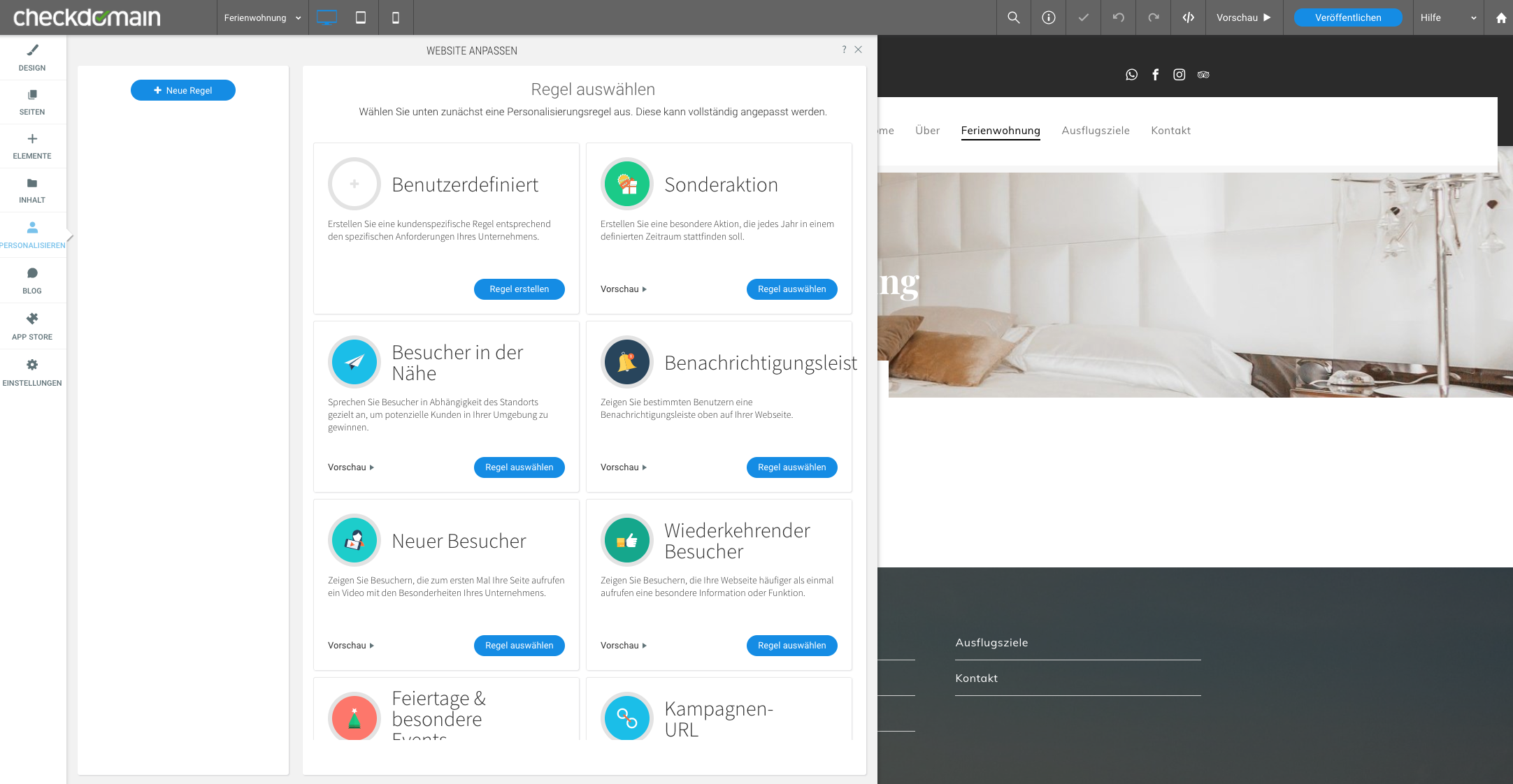This screenshot has width=1513, height=784.
Task: Expand Vorschau for Sonderaktion rule
Action: click(624, 289)
